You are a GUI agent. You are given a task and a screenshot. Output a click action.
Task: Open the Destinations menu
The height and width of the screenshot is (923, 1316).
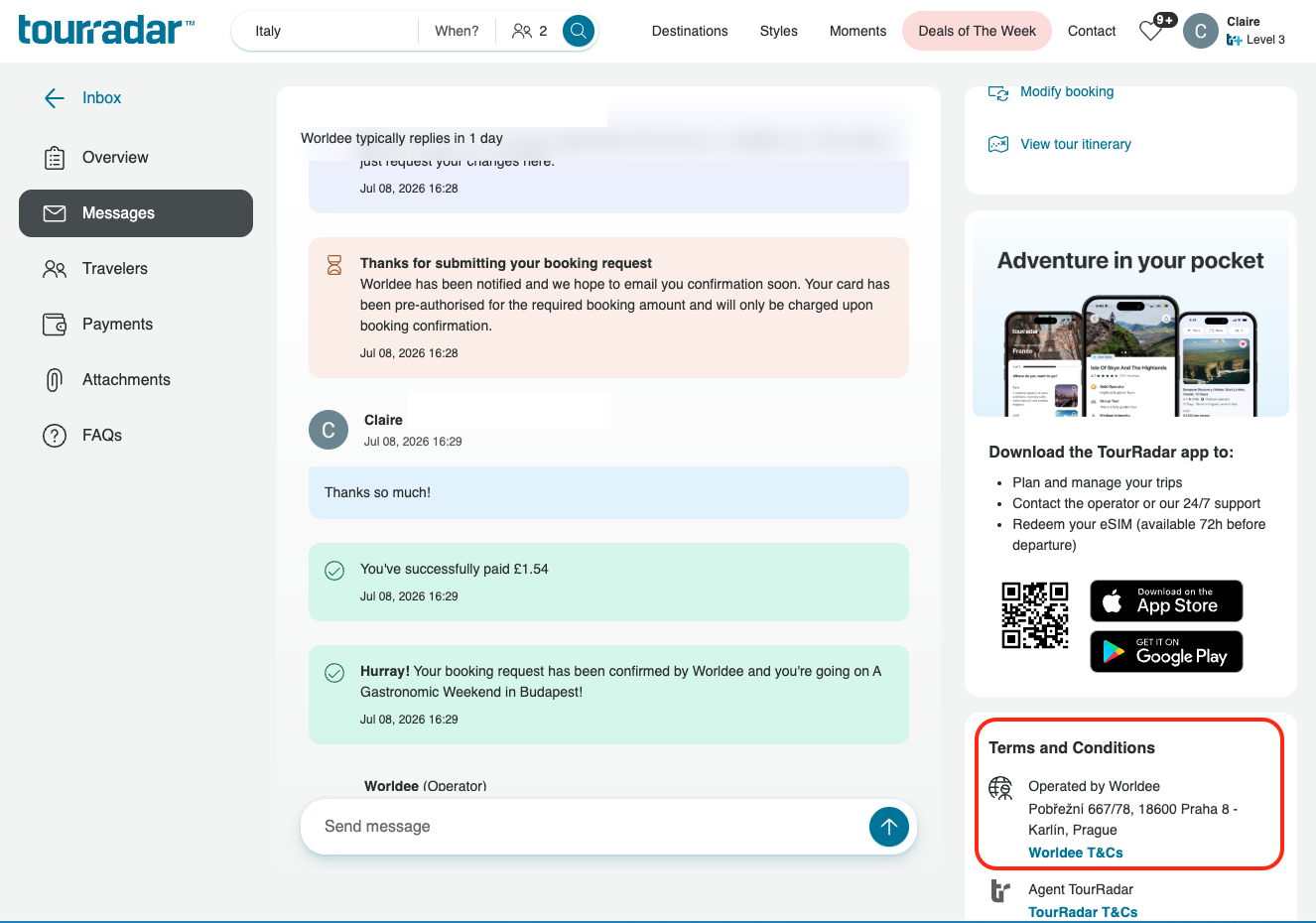pos(690,31)
